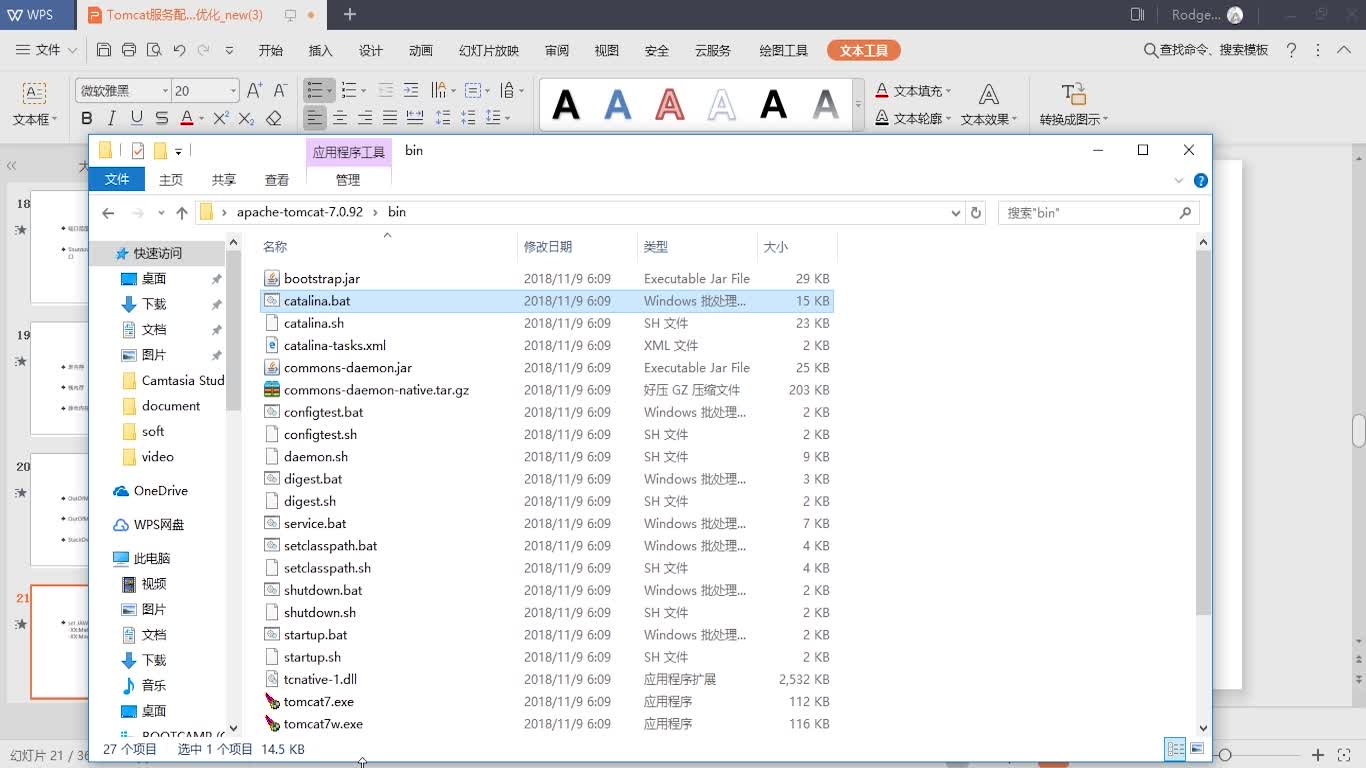This screenshot has width=1366, height=768.
Task: Select the red outlined text style preset
Action: tap(670, 104)
